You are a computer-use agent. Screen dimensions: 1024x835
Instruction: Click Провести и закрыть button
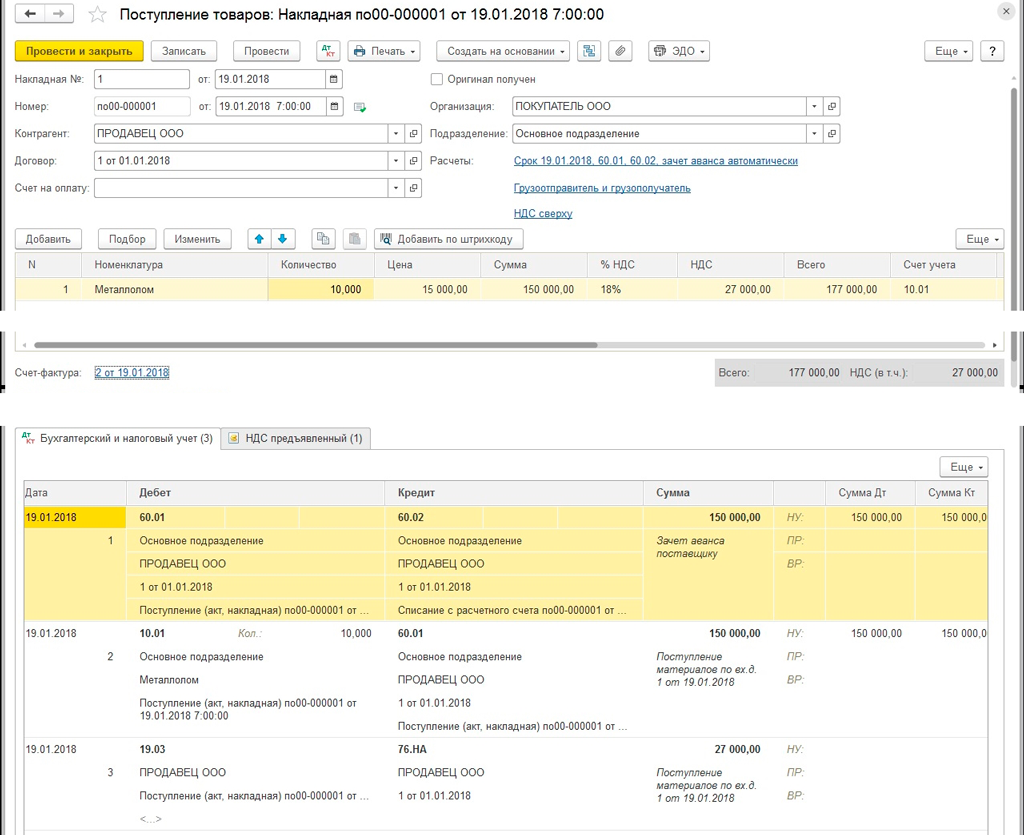79,51
